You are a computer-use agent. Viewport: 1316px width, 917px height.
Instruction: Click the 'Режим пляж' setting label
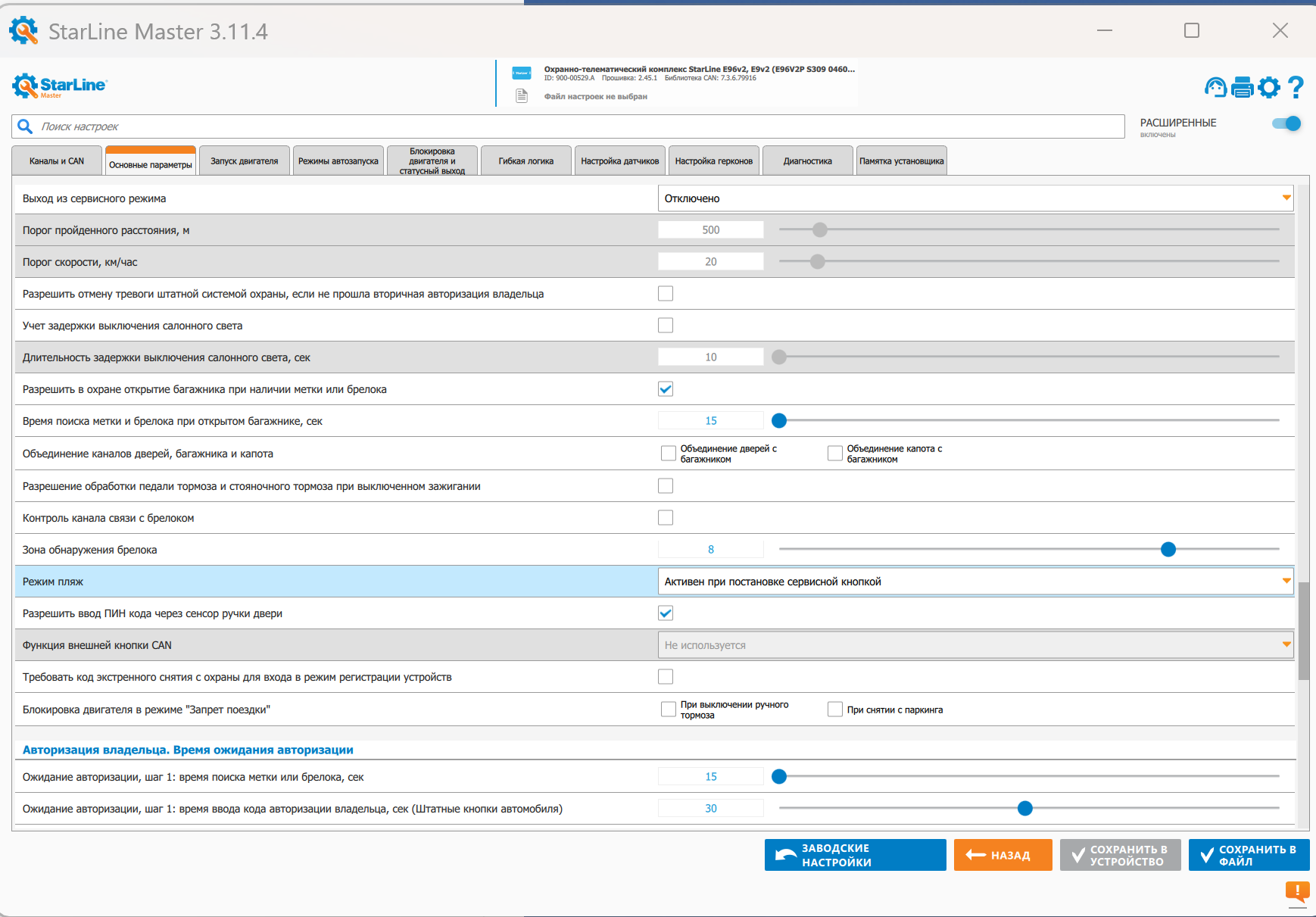click(x=53, y=582)
